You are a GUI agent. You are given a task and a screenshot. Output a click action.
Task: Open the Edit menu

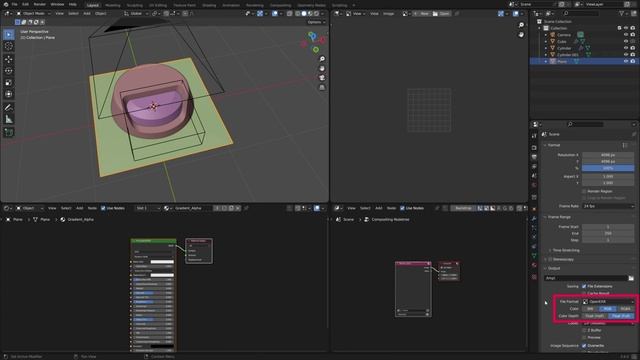[25, 4]
